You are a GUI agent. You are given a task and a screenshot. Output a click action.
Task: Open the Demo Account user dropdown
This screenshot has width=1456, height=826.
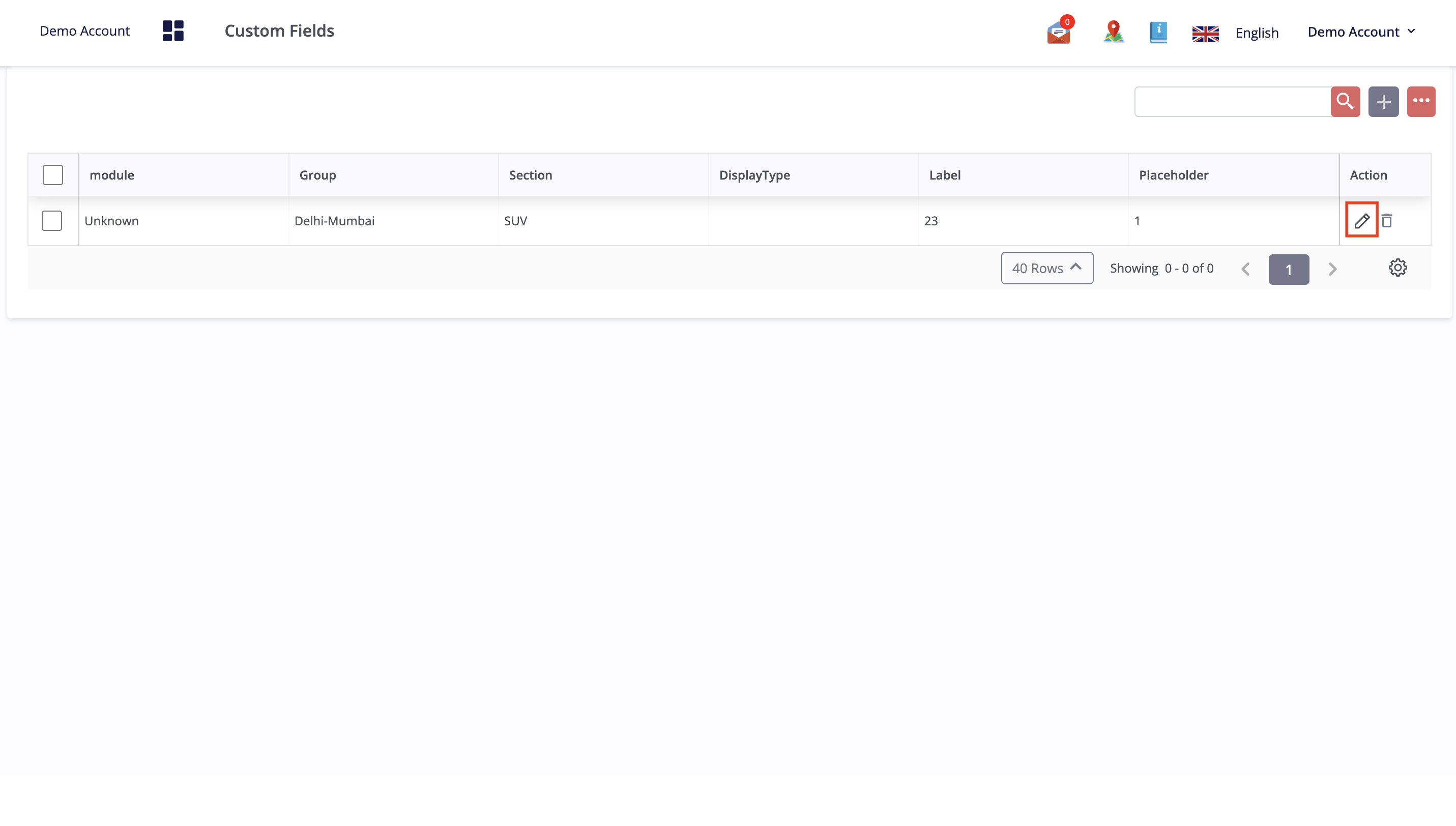(x=1361, y=32)
